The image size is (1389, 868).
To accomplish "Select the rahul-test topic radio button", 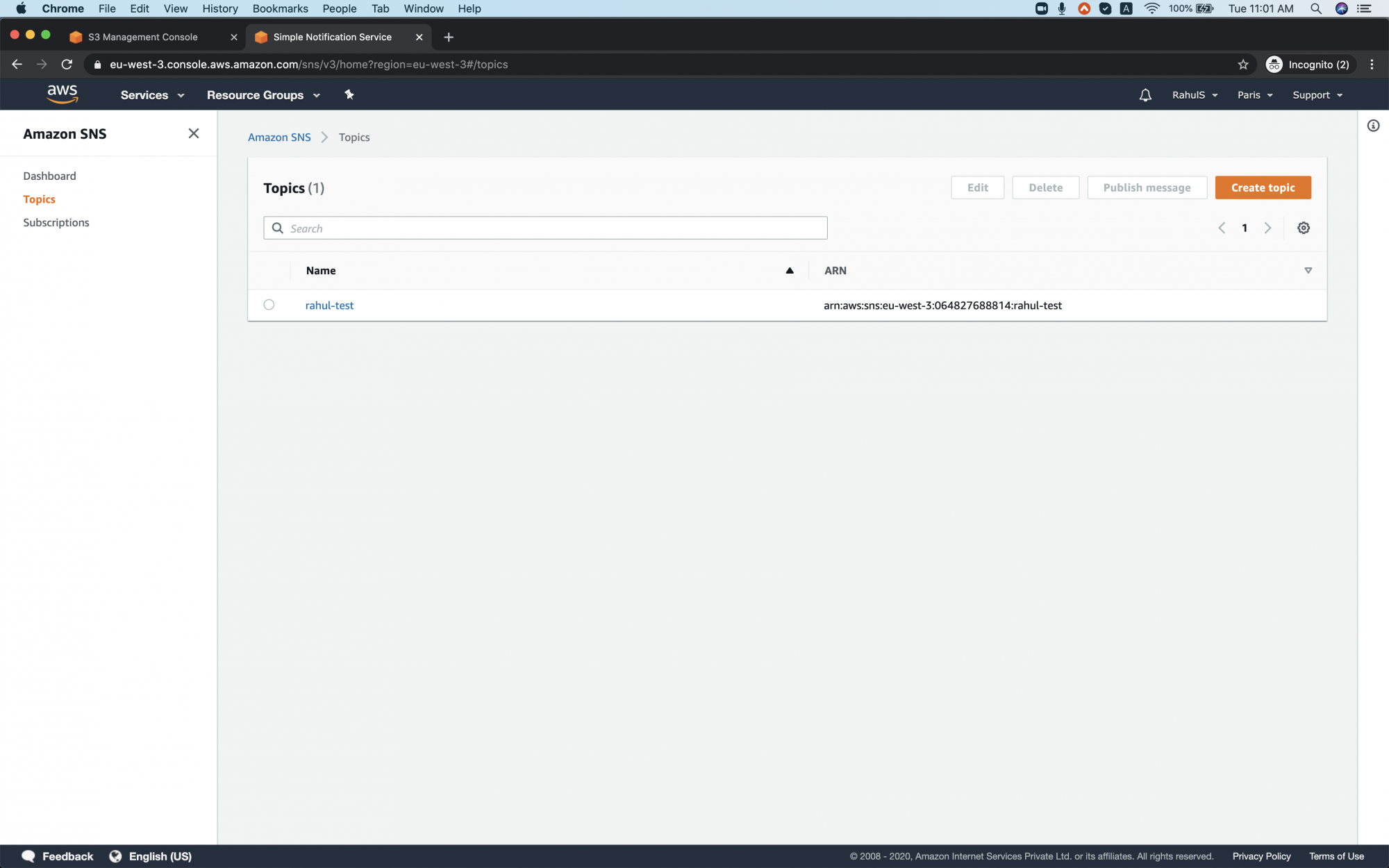I will (x=269, y=305).
